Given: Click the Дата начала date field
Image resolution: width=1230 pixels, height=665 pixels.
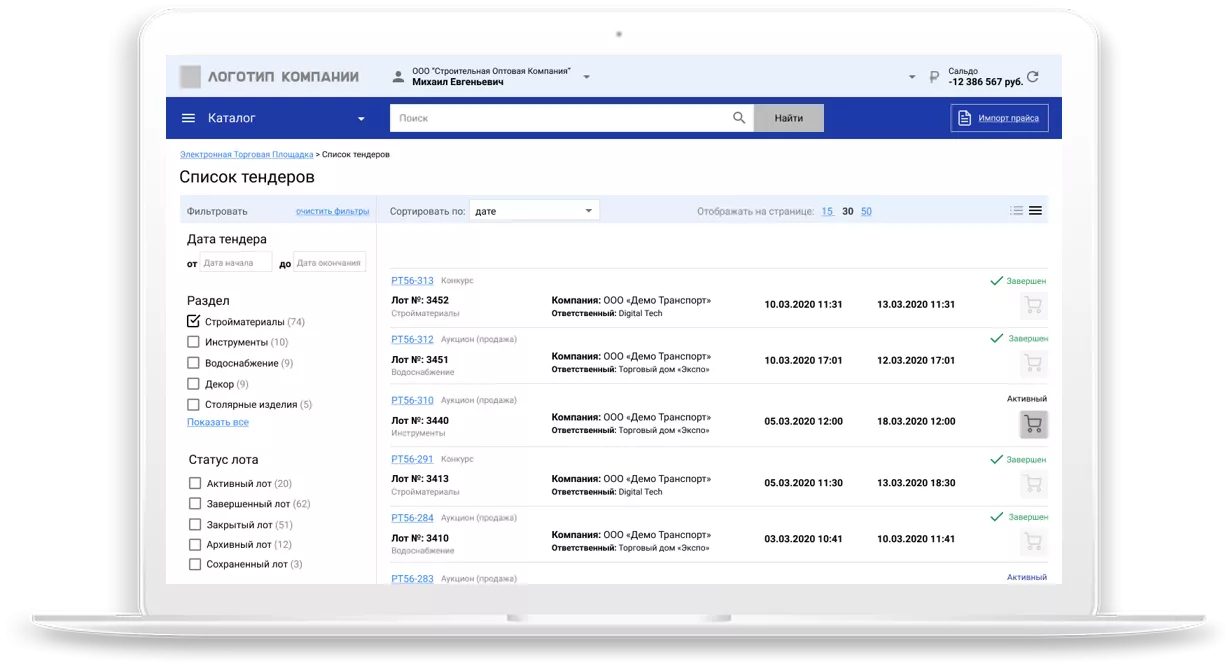Looking at the screenshot, I should point(235,263).
